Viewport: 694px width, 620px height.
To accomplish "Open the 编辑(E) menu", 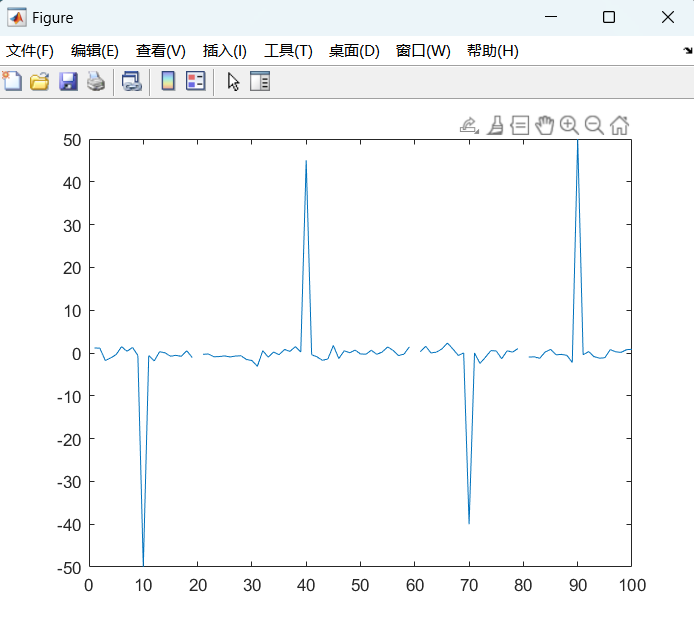I will (x=95, y=51).
